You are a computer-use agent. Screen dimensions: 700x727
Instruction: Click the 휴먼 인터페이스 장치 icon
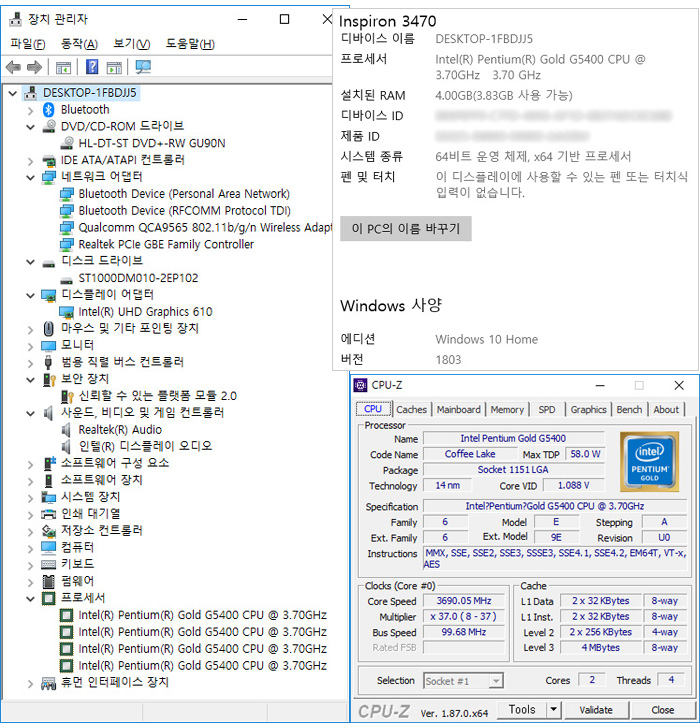point(49,682)
